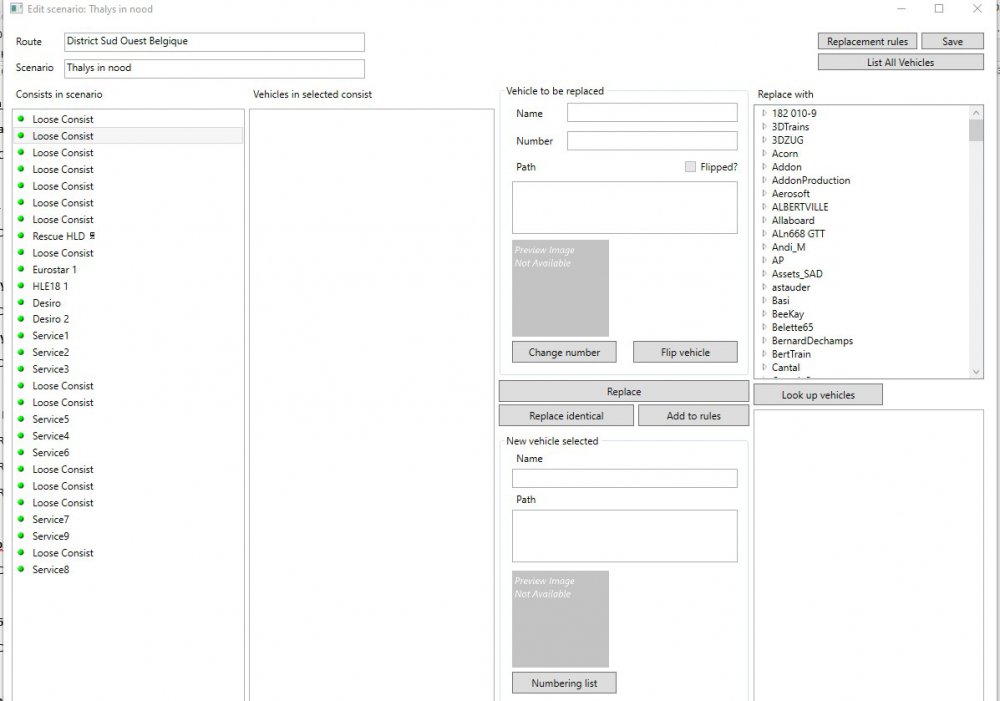Click the green status icon next to Service9

(22, 536)
